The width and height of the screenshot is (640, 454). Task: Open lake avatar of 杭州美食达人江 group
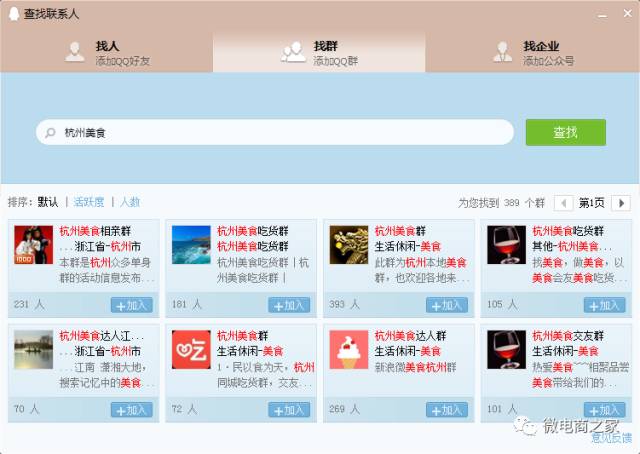(x=33, y=349)
